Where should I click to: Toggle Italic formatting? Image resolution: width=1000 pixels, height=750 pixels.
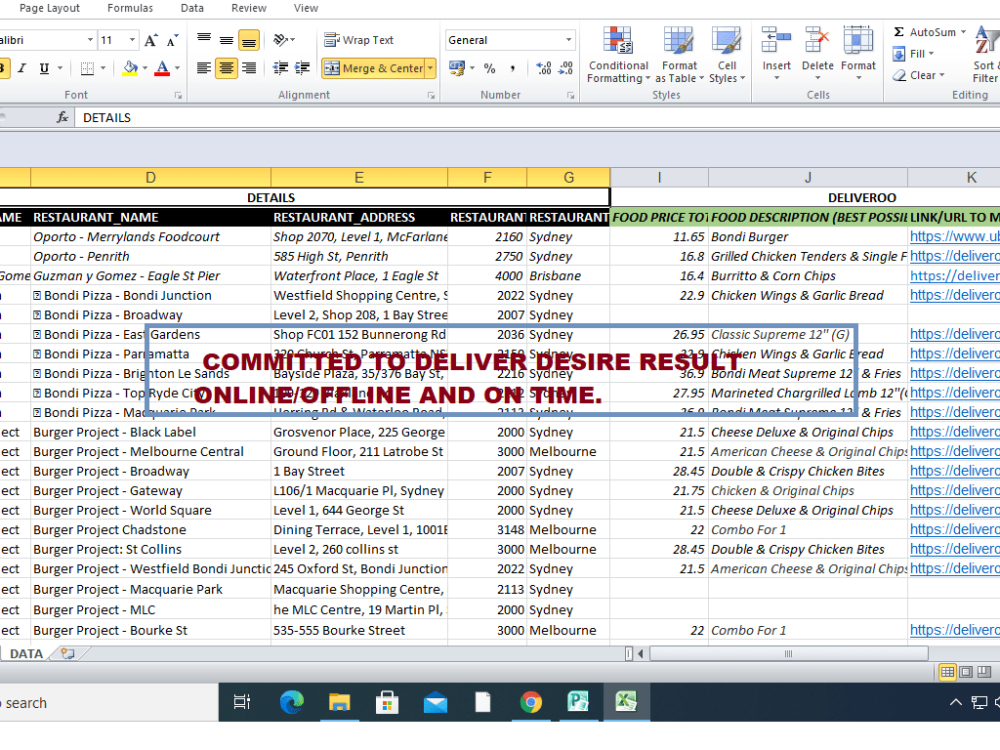tap(20, 68)
